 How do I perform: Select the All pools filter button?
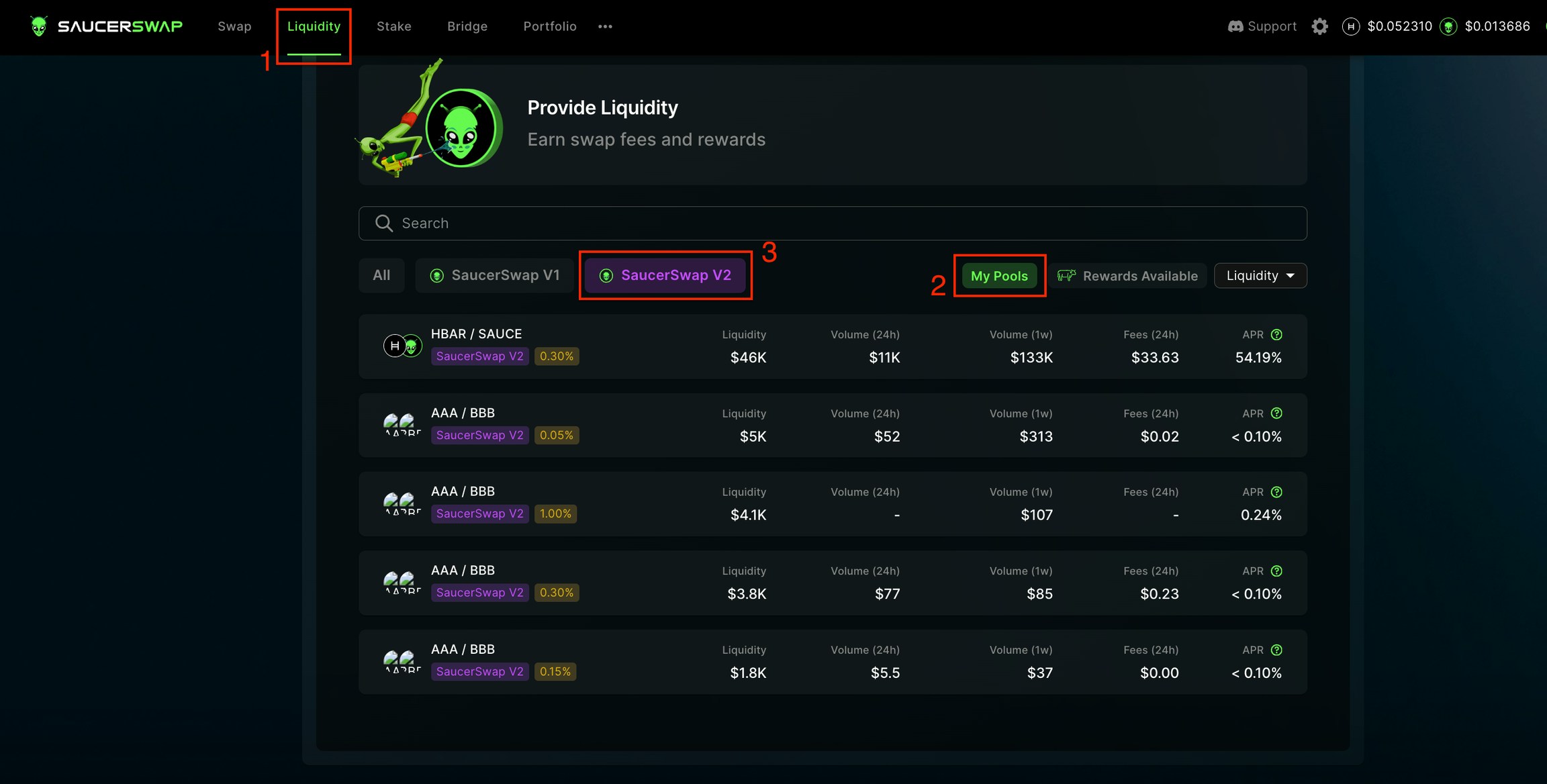(x=381, y=275)
